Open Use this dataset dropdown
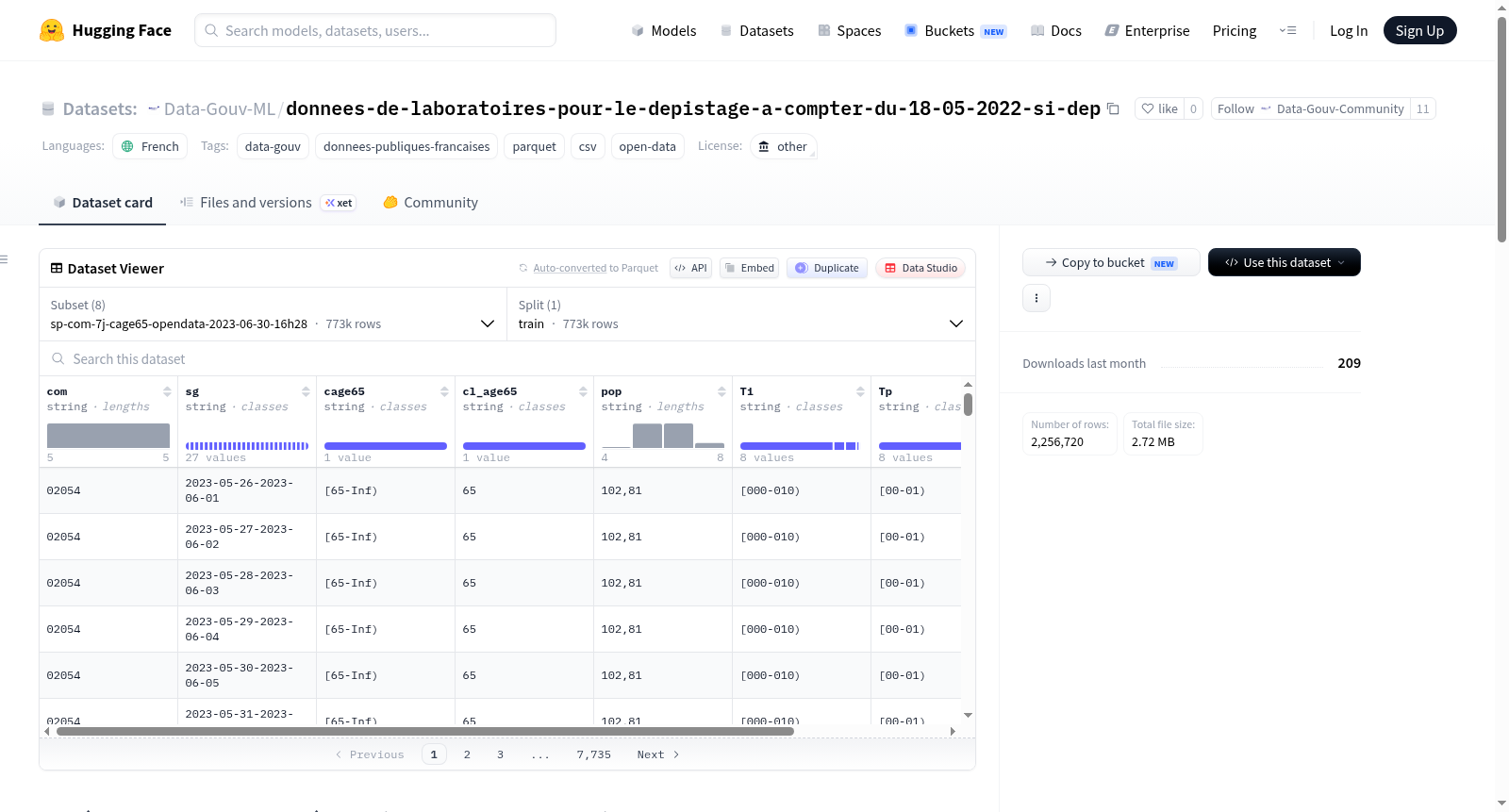This screenshot has width=1509, height=812. (1285, 262)
